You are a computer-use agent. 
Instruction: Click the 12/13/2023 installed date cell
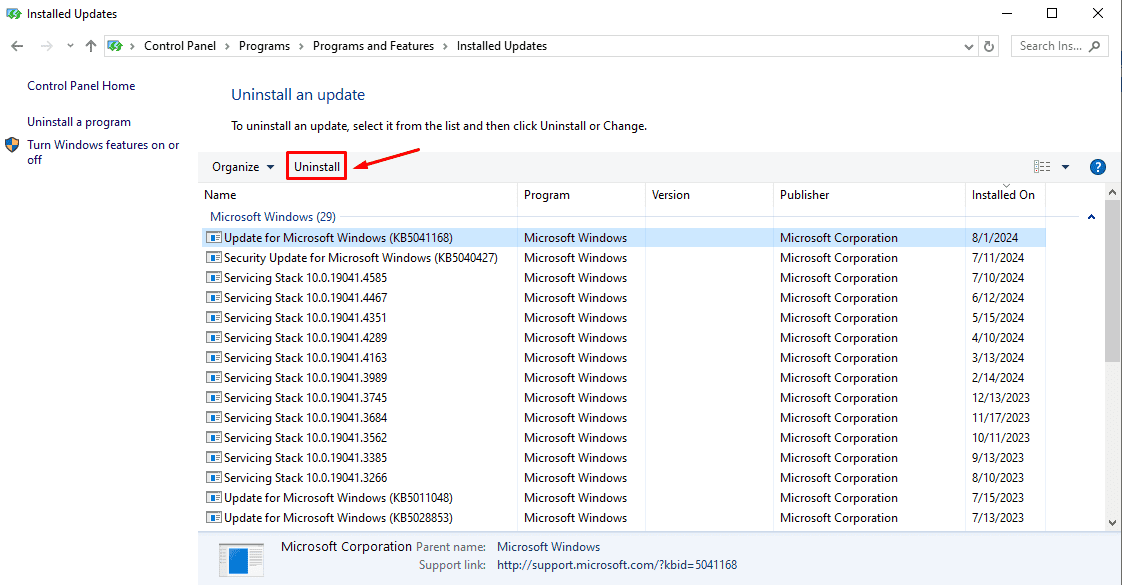point(1000,398)
